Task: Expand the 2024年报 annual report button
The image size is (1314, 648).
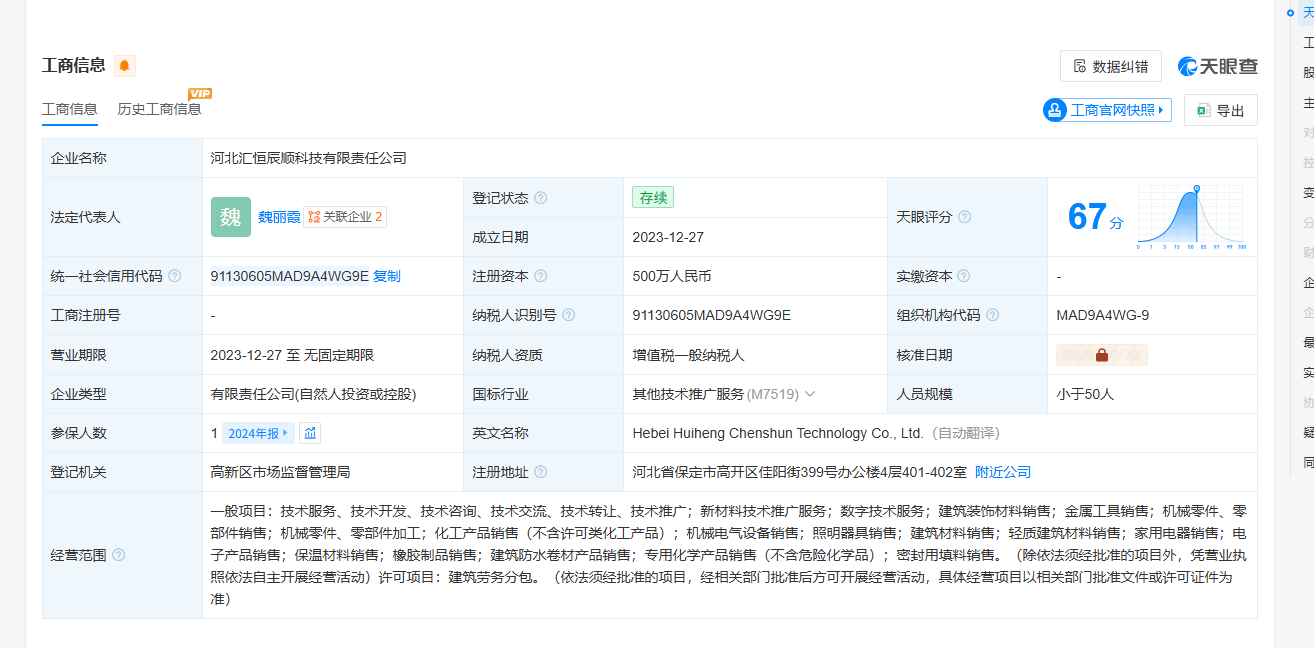Action: 258,433
